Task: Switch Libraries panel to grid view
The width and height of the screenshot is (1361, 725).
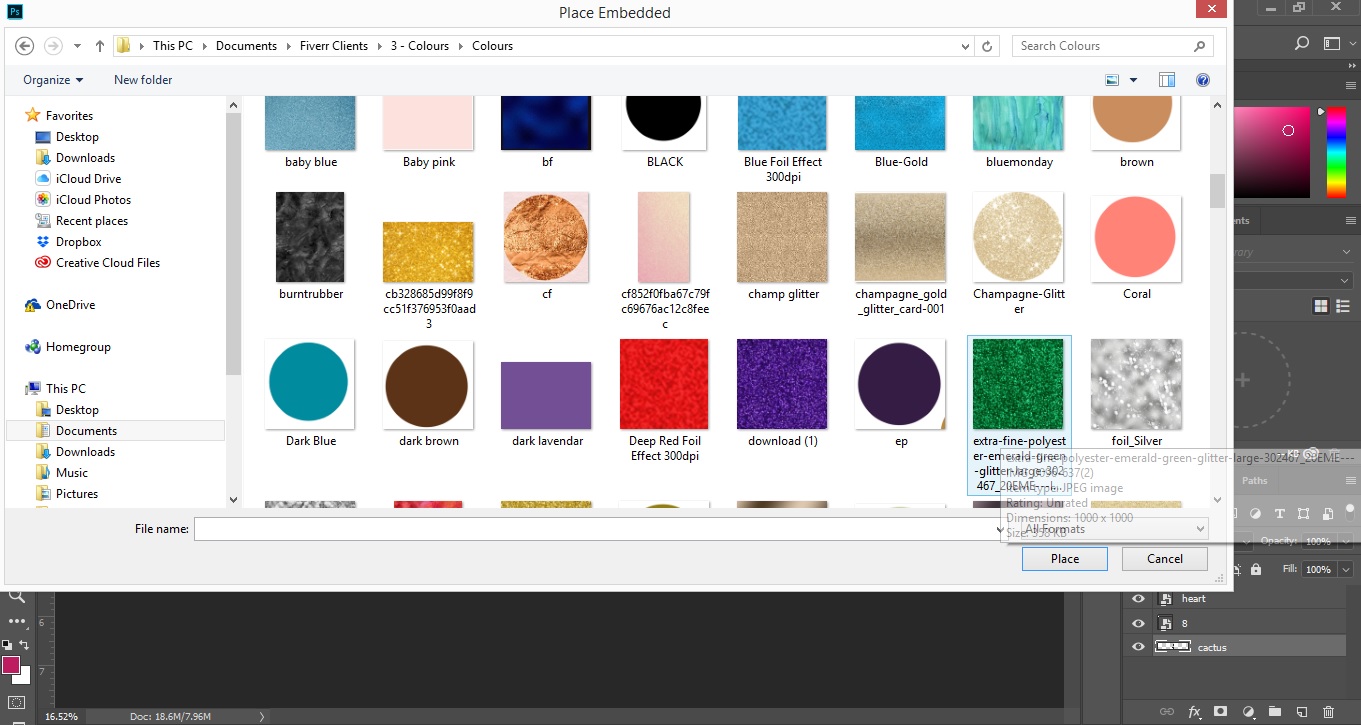Action: click(x=1320, y=306)
